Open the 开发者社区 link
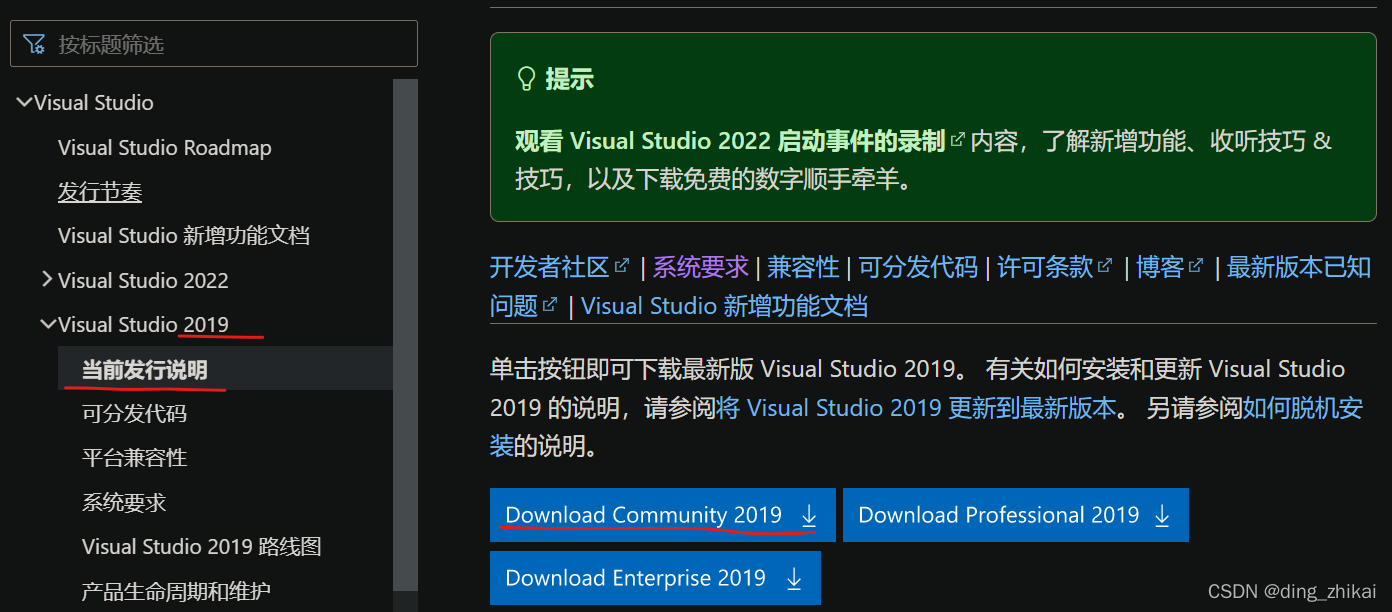1392x612 pixels. click(550, 267)
